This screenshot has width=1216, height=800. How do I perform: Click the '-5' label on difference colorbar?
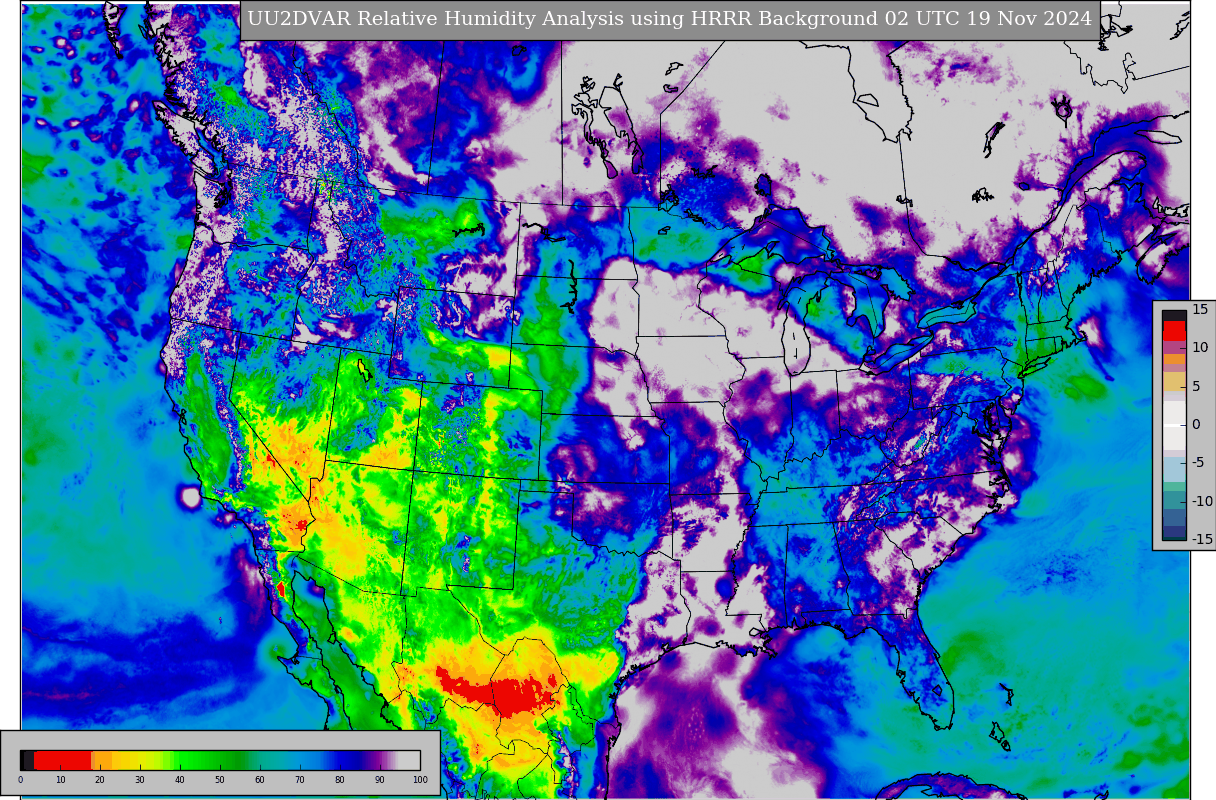pyautogui.click(x=1197, y=463)
